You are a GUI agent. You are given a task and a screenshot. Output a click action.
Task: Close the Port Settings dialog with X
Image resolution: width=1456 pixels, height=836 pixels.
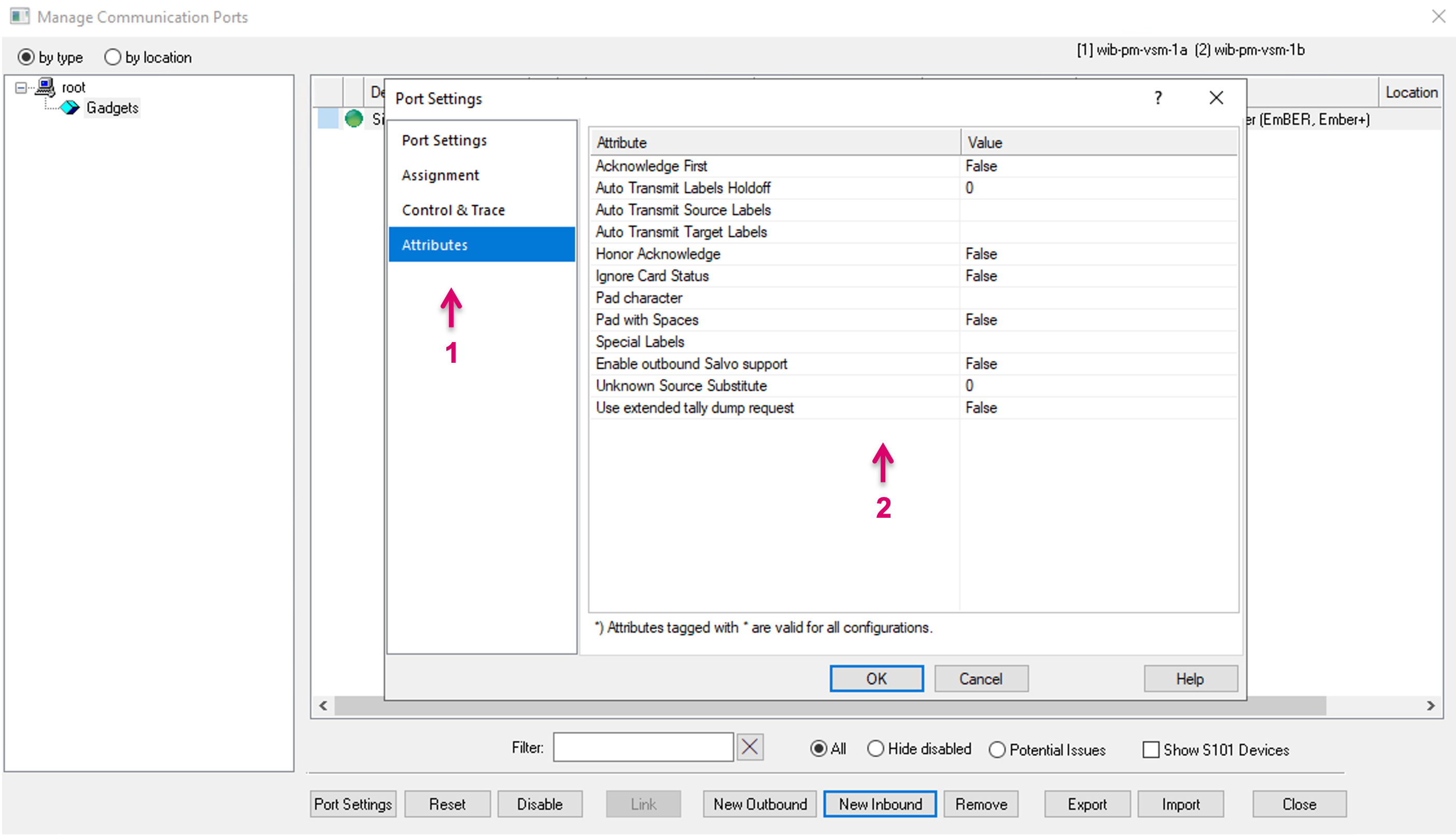click(1216, 98)
